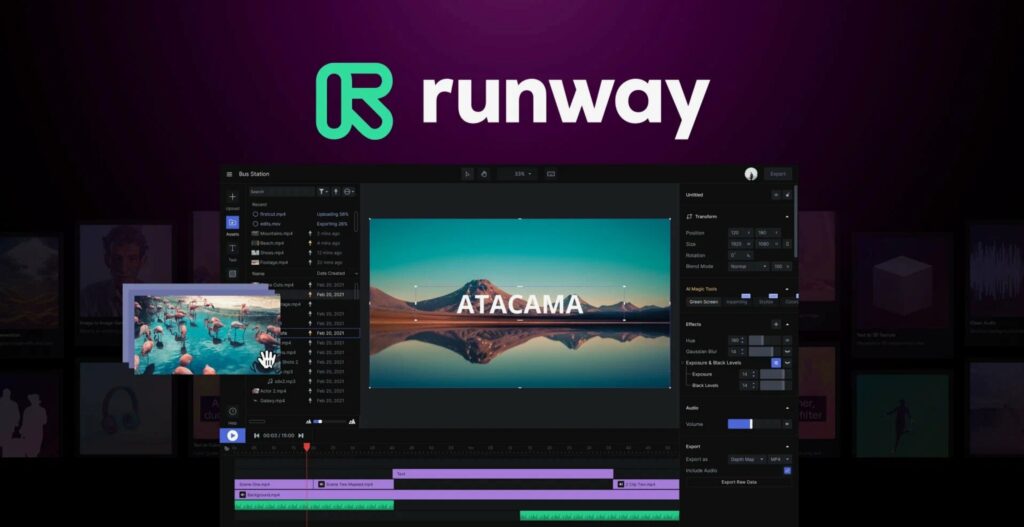Collapse the Effects section
Image resolution: width=1024 pixels, height=527 pixels.
point(787,325)
